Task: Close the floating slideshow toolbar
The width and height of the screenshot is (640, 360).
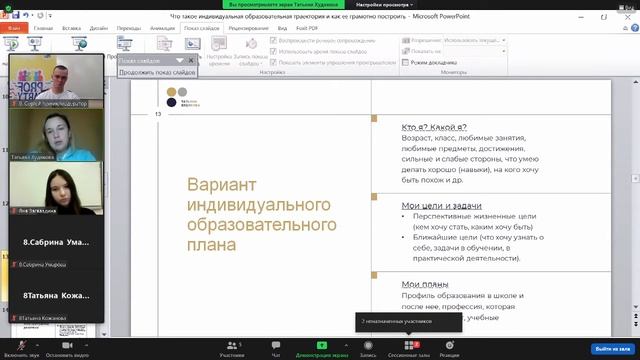Action: (191, 60)
